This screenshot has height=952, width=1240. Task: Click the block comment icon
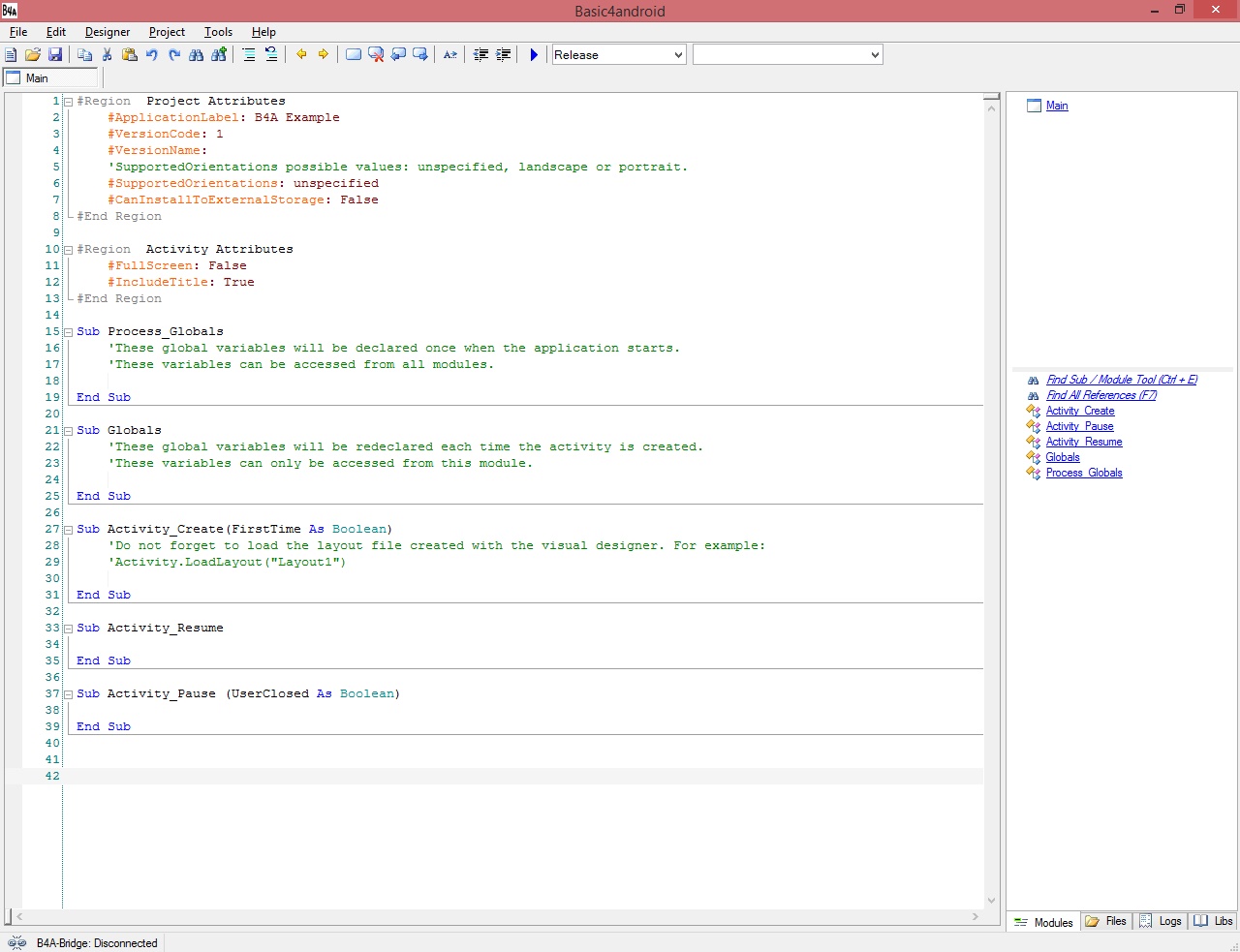[x=249, y=55]
